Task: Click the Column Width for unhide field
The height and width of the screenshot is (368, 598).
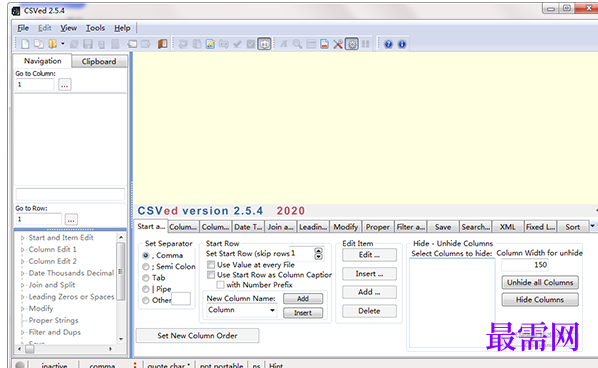Action: pos(525,265)
